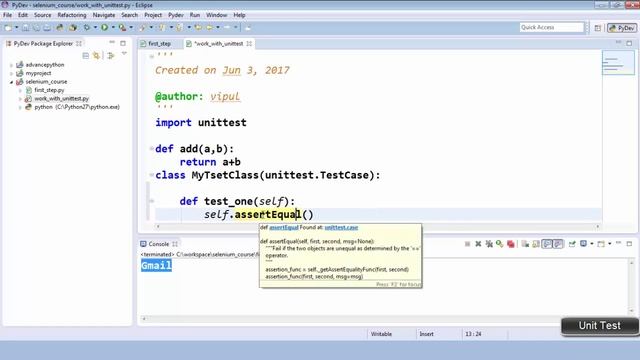Click the red Terminate All icon in Console
This screenshot has height=360, width=640.
pyautogui.click(x=511, y=244)
